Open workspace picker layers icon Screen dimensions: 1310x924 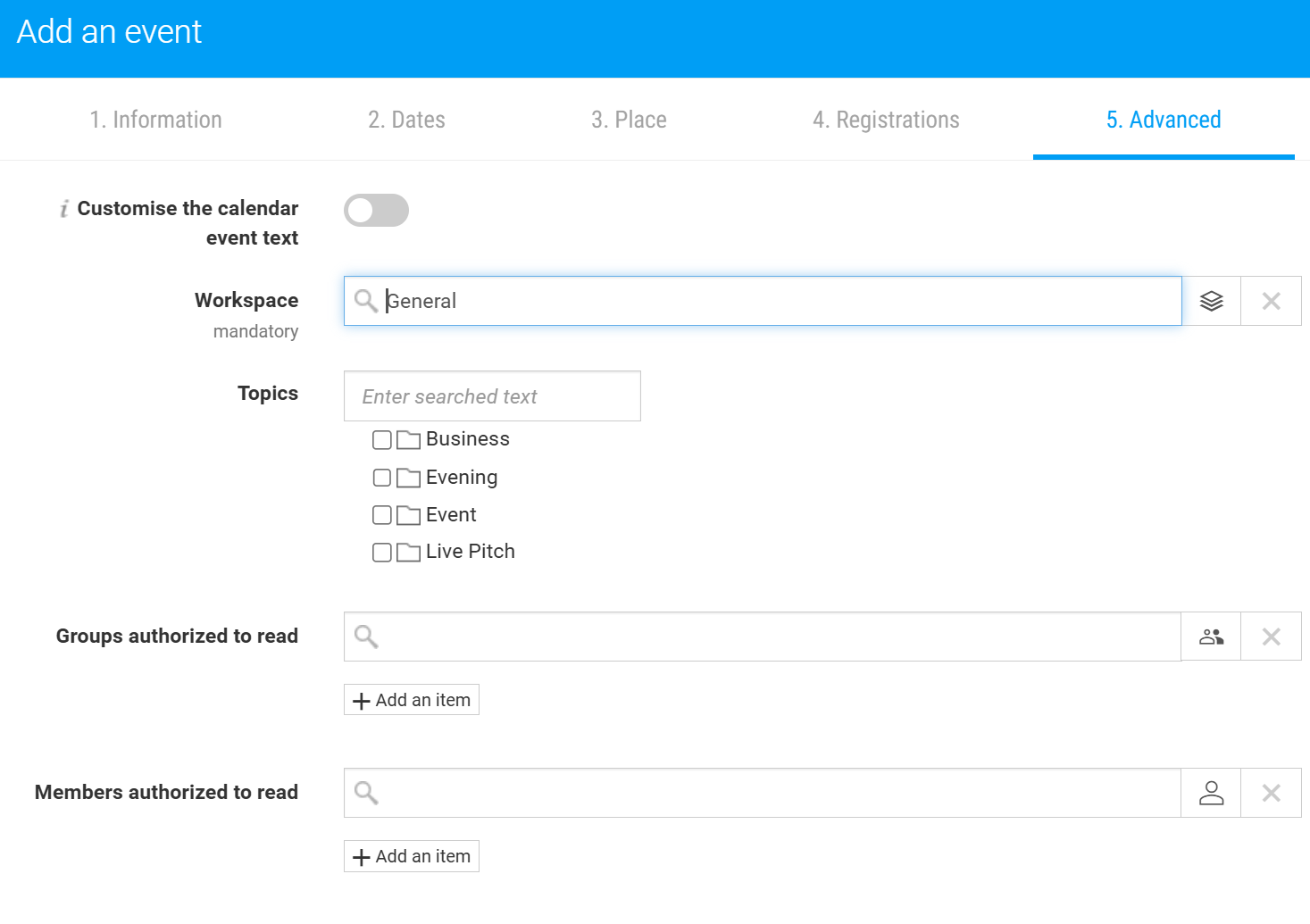click(1211, 301)
